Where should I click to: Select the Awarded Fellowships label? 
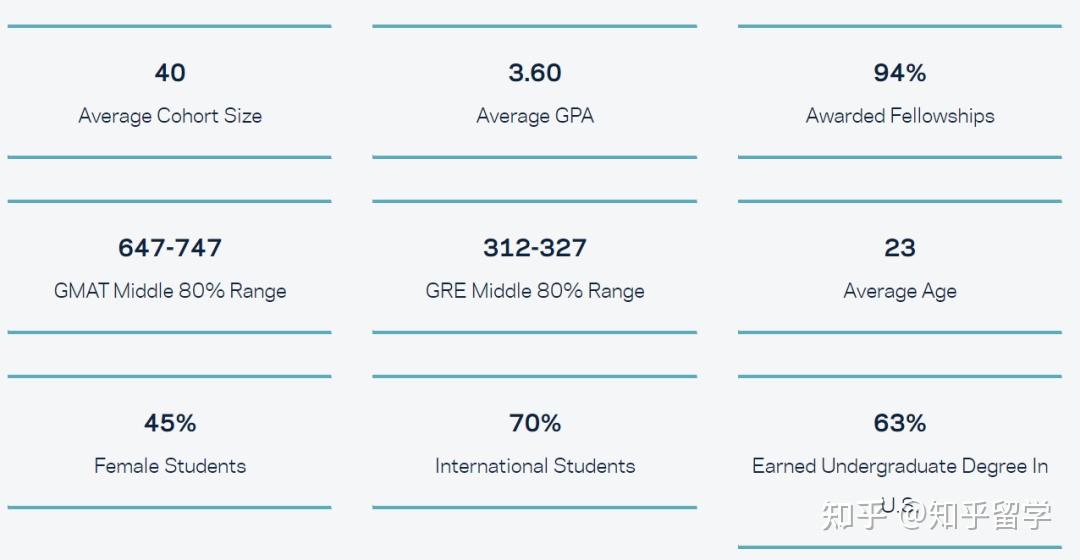900,116
